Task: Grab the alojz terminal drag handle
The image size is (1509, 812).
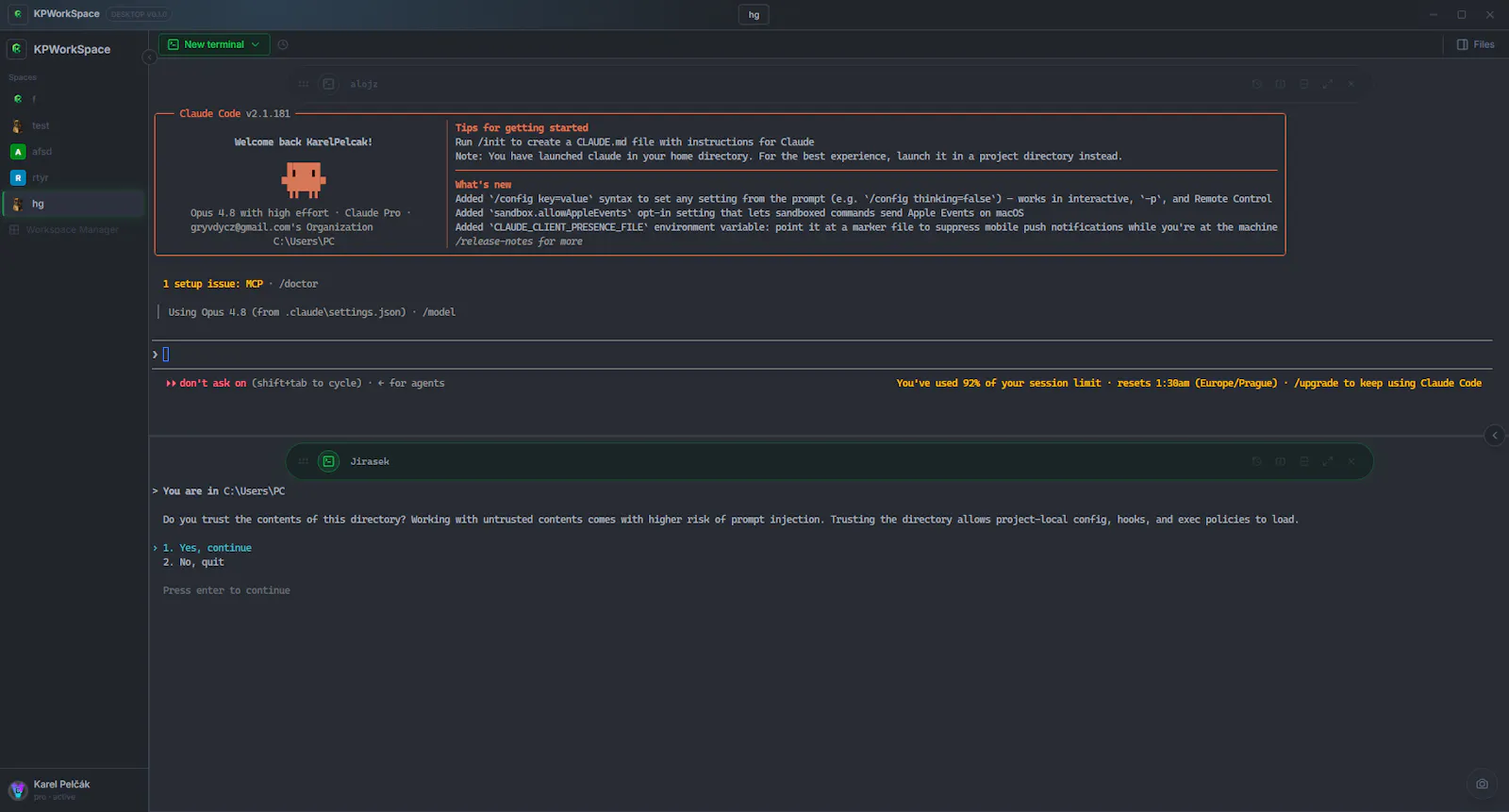Action: (304, 84)
